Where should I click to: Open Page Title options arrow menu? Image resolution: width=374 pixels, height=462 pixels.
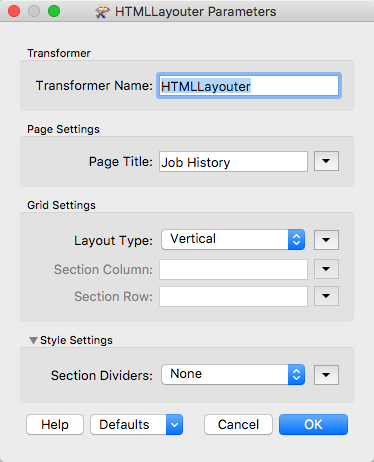(326, 161)
